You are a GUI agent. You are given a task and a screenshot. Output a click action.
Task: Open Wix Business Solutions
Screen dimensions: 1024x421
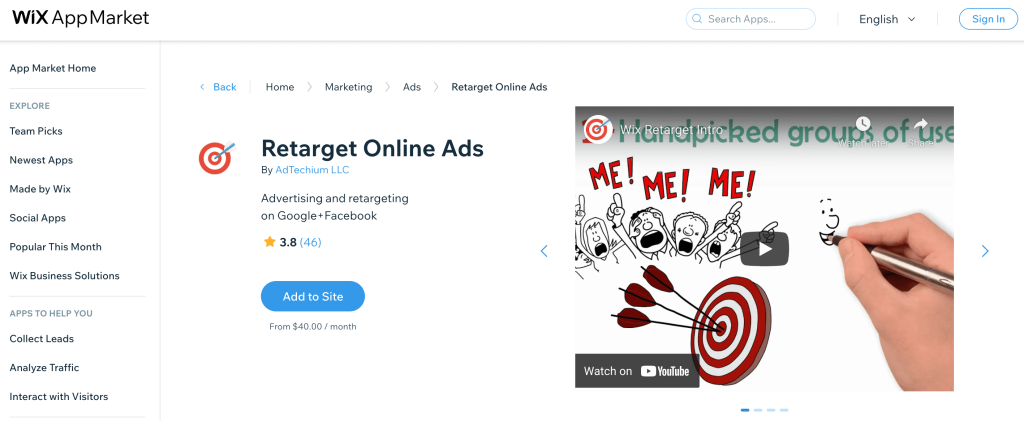tap(65, 275)
